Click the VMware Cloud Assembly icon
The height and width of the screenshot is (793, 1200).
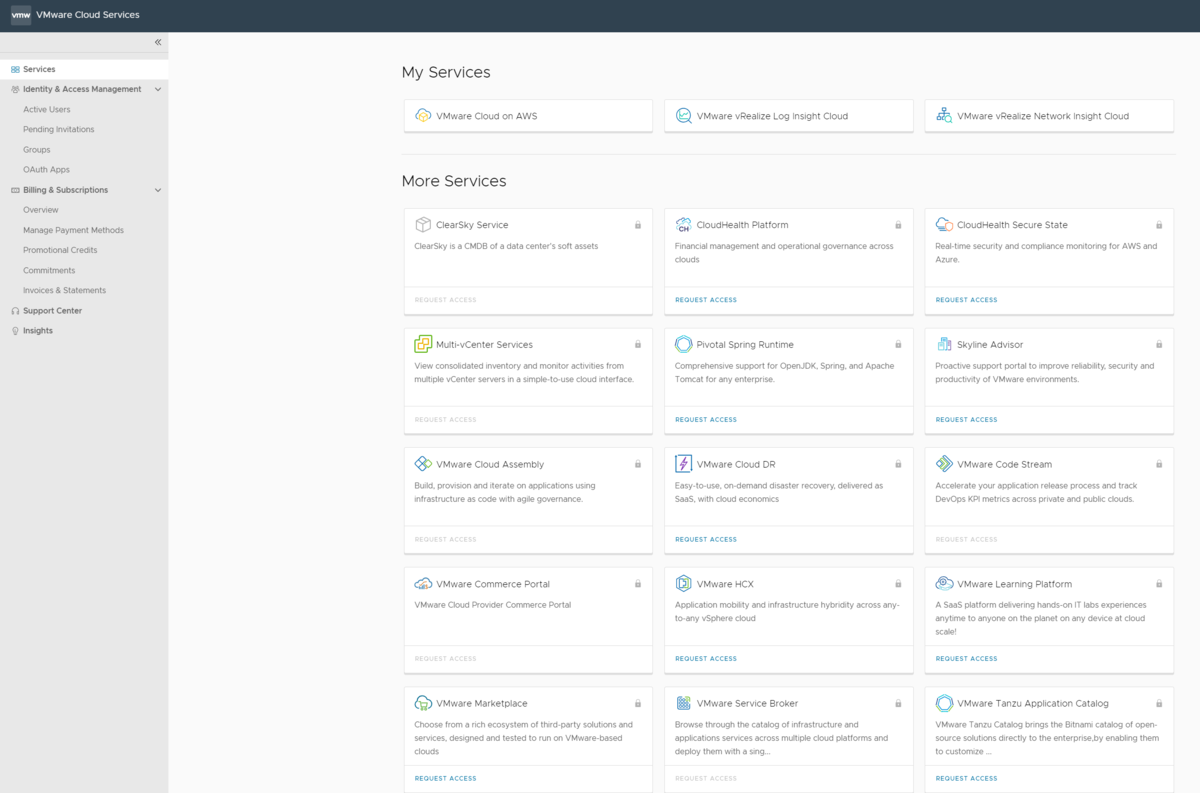click(x=423, y=464)
